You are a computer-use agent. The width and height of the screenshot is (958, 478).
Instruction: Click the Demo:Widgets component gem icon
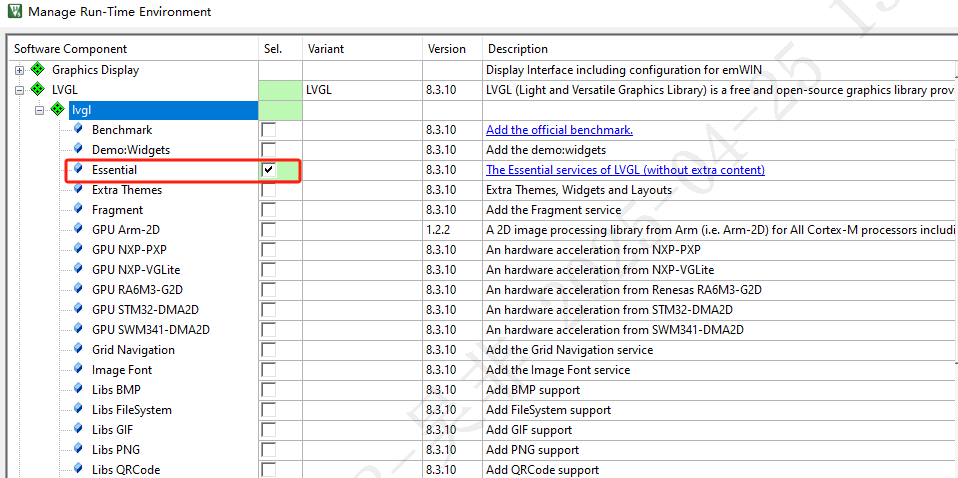click(x=78, y=149)
